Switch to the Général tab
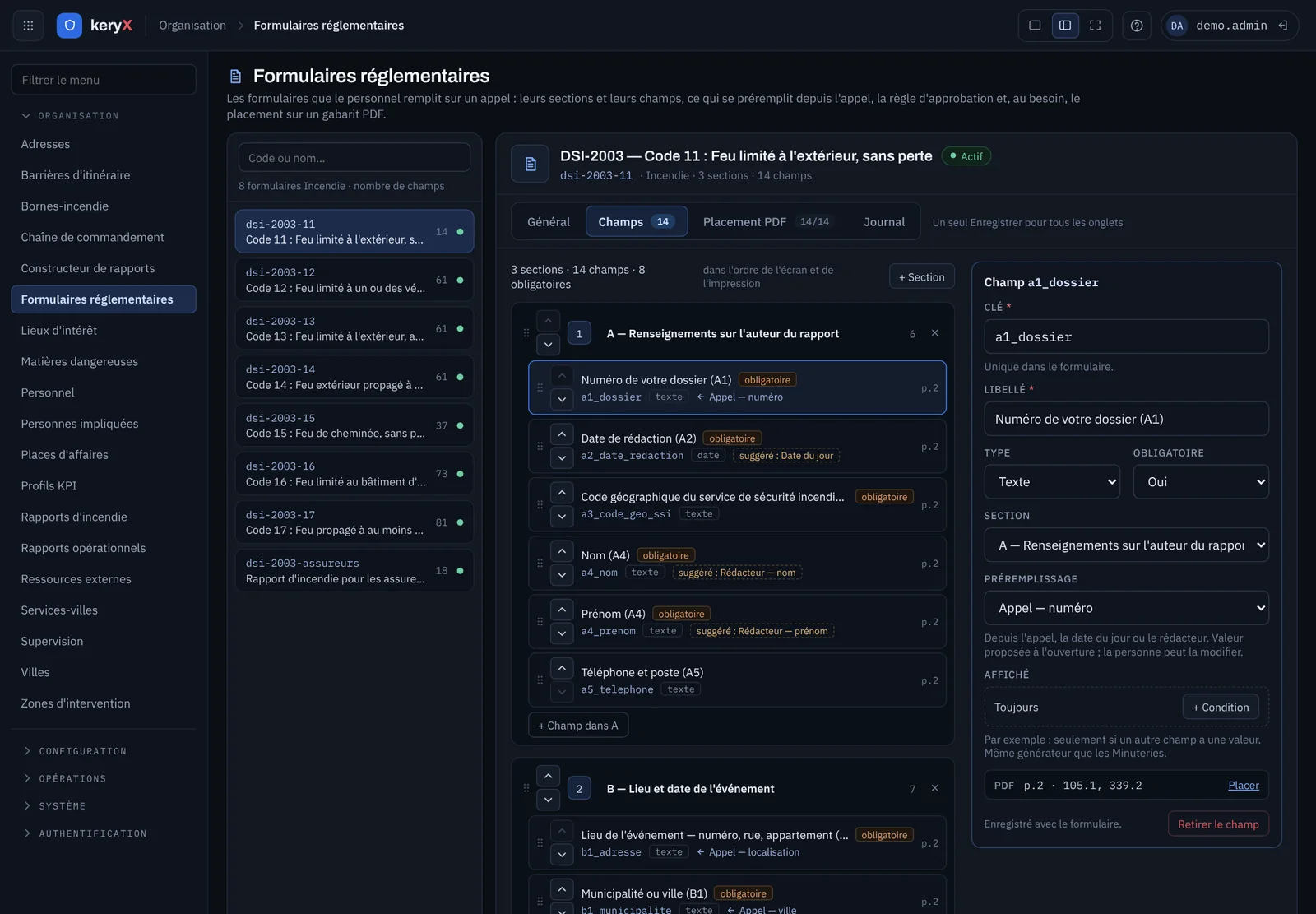 click(549, 221)
